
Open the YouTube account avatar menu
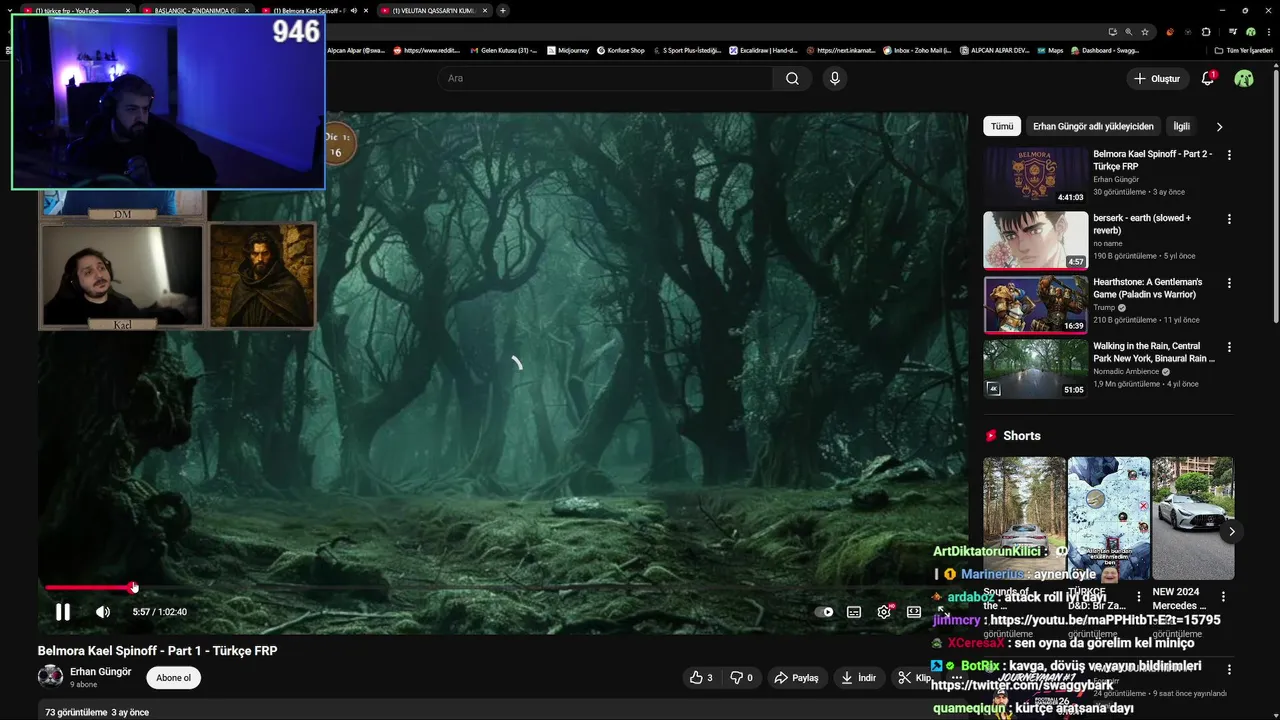(1244, 78)
